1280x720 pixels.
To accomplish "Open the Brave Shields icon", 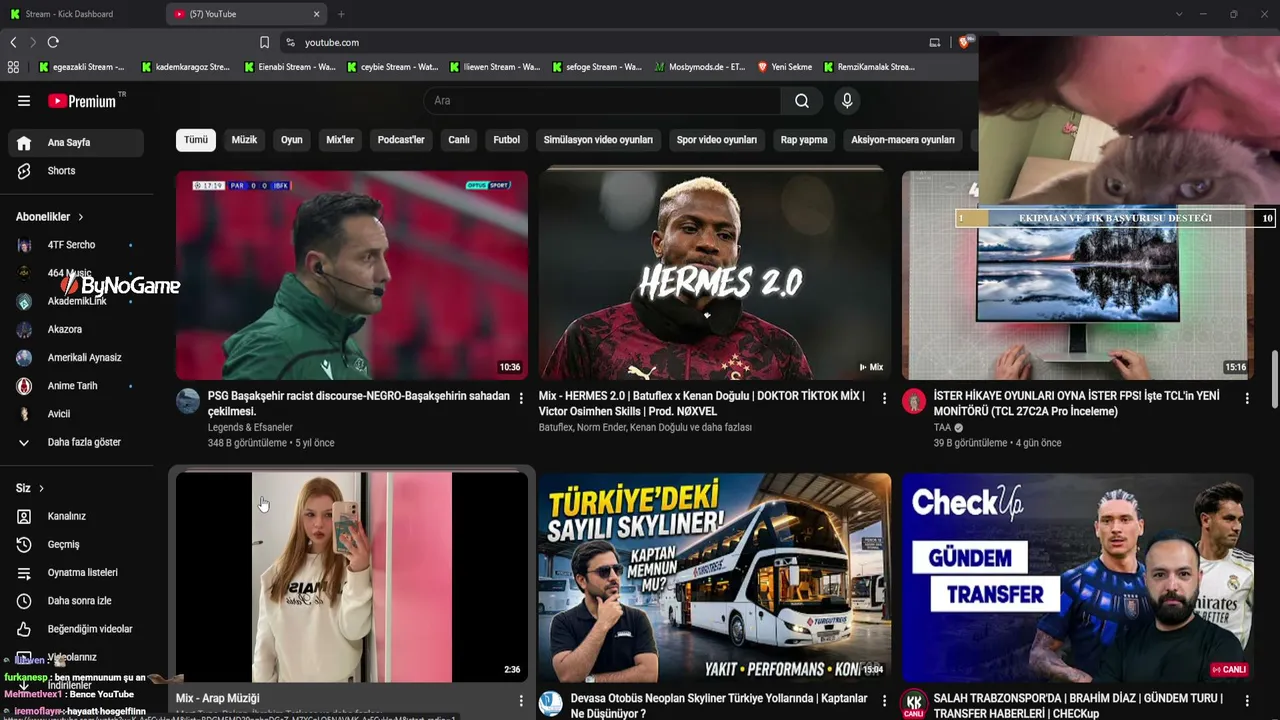I will point(965,42).
